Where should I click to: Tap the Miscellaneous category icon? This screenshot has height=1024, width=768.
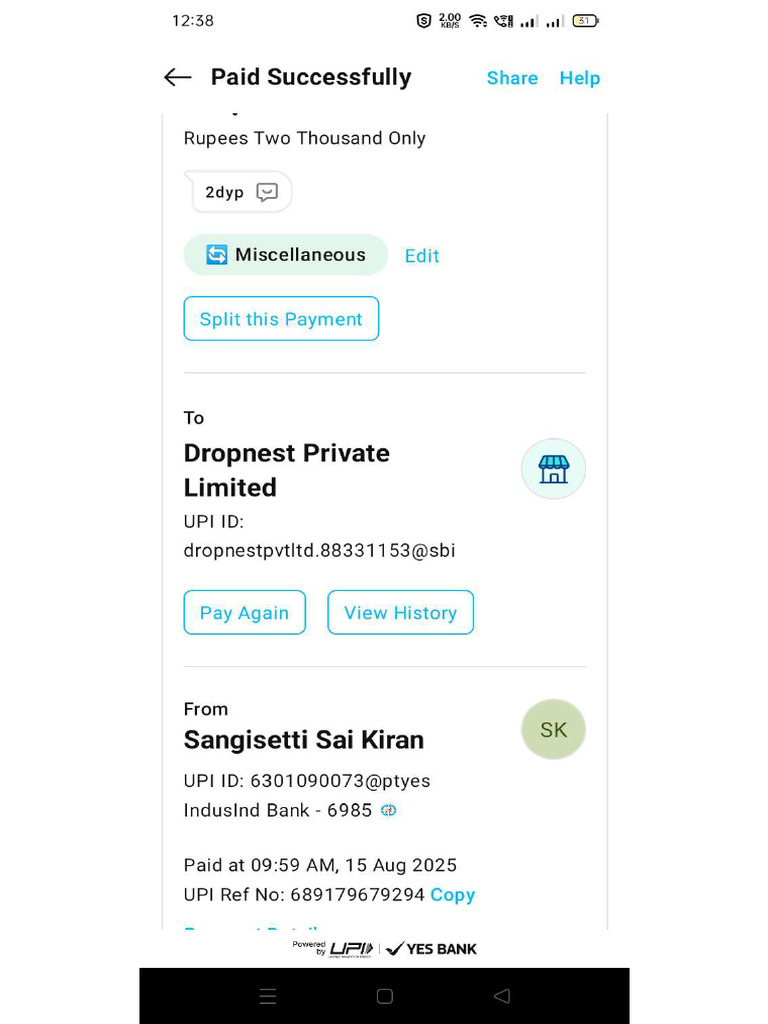(217, 255)
